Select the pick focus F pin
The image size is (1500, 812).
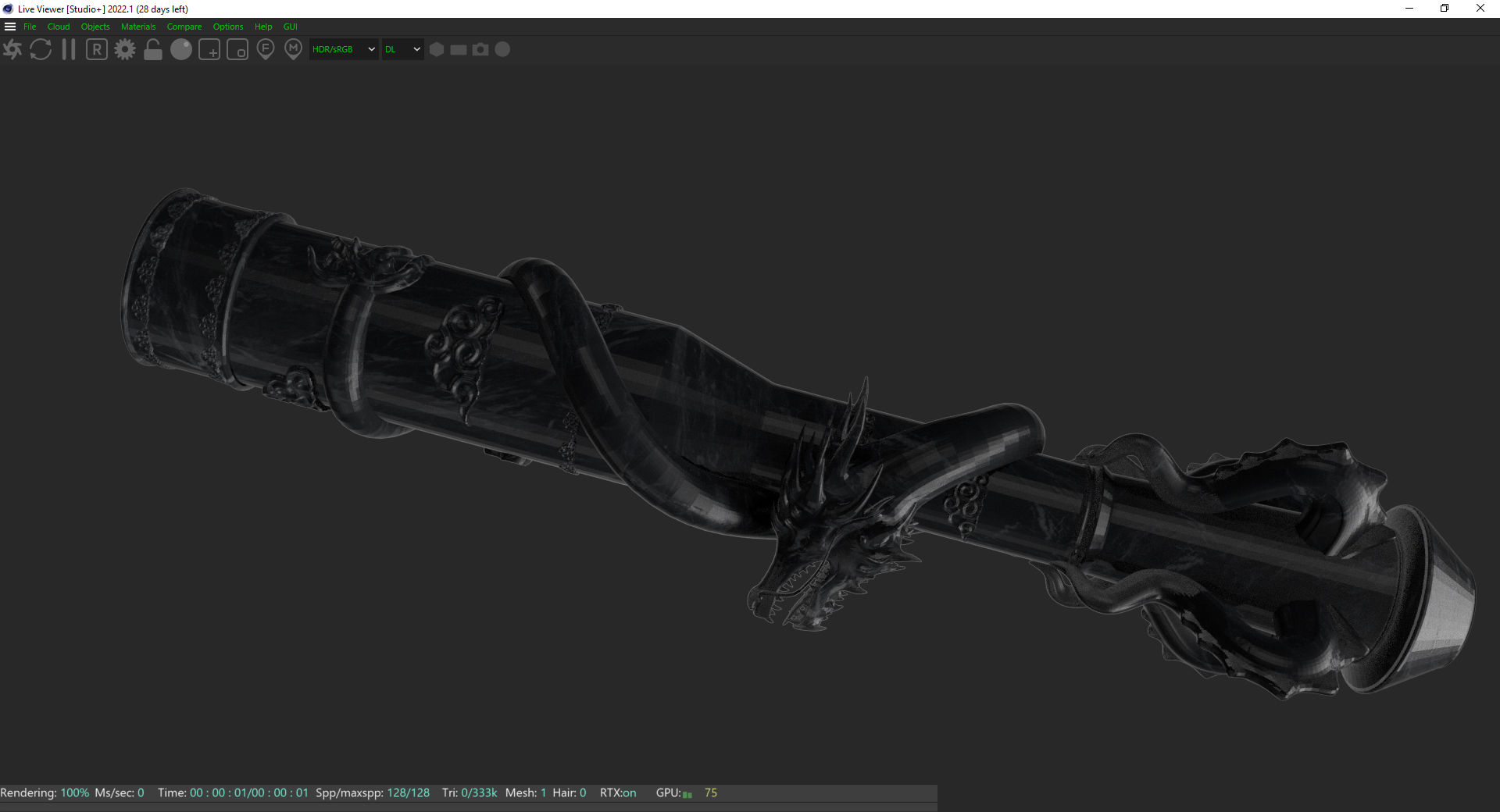[266, 50]
